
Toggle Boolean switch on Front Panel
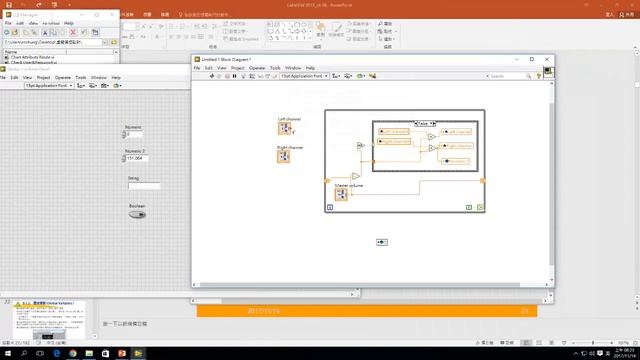click(x=138, y=215)
